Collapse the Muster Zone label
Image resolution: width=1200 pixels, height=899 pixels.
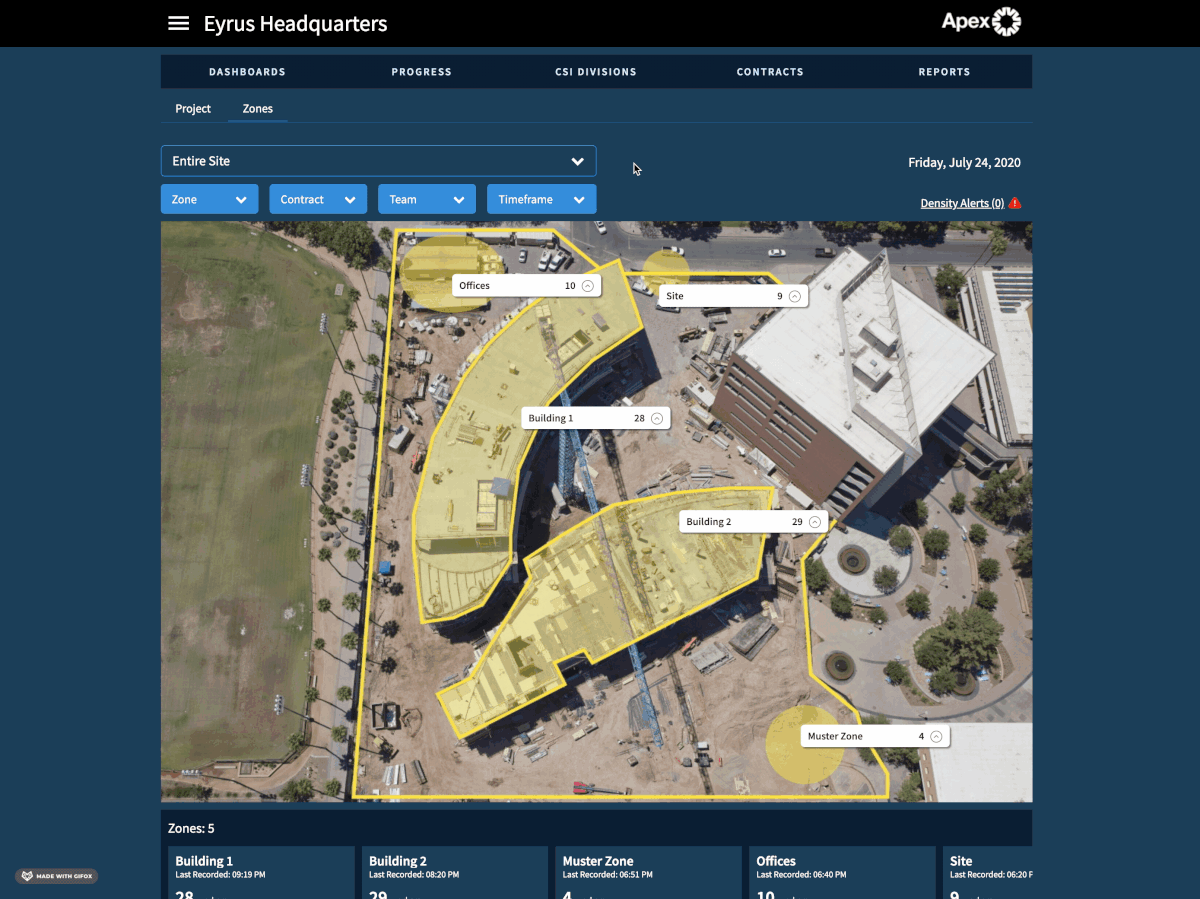937,736
